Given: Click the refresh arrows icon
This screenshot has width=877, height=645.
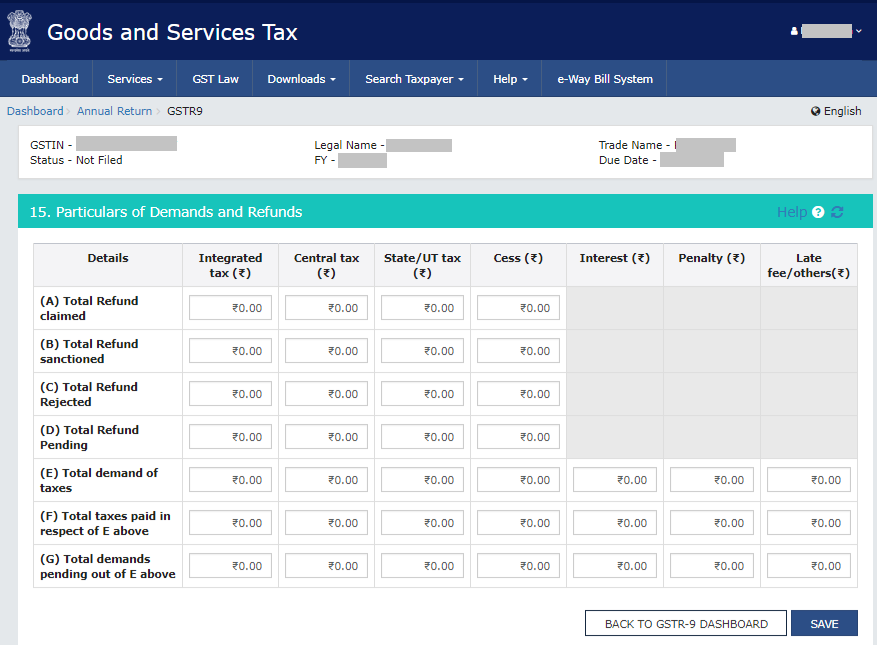Looking at the screenshot, I should 837,212.
